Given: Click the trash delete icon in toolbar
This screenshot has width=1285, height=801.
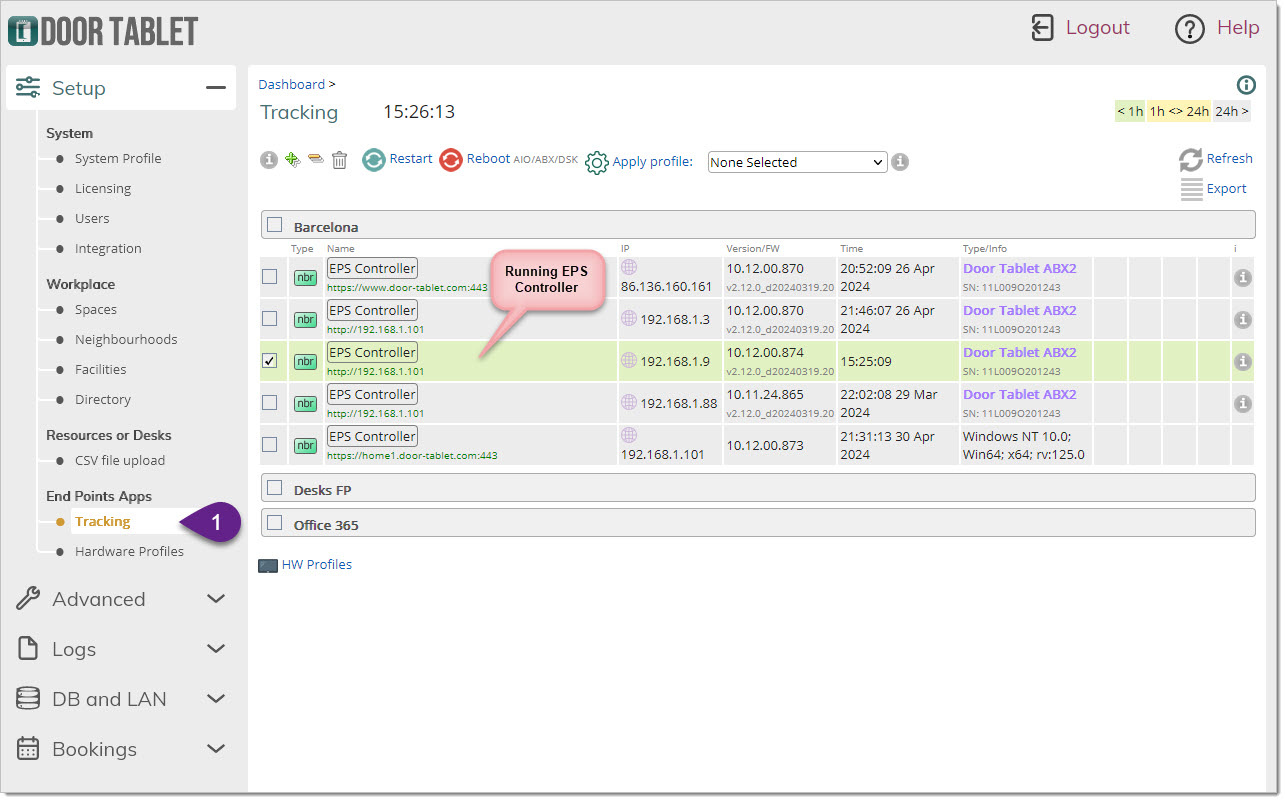Looking at the screenshot, I should click(x=340, y=160).
